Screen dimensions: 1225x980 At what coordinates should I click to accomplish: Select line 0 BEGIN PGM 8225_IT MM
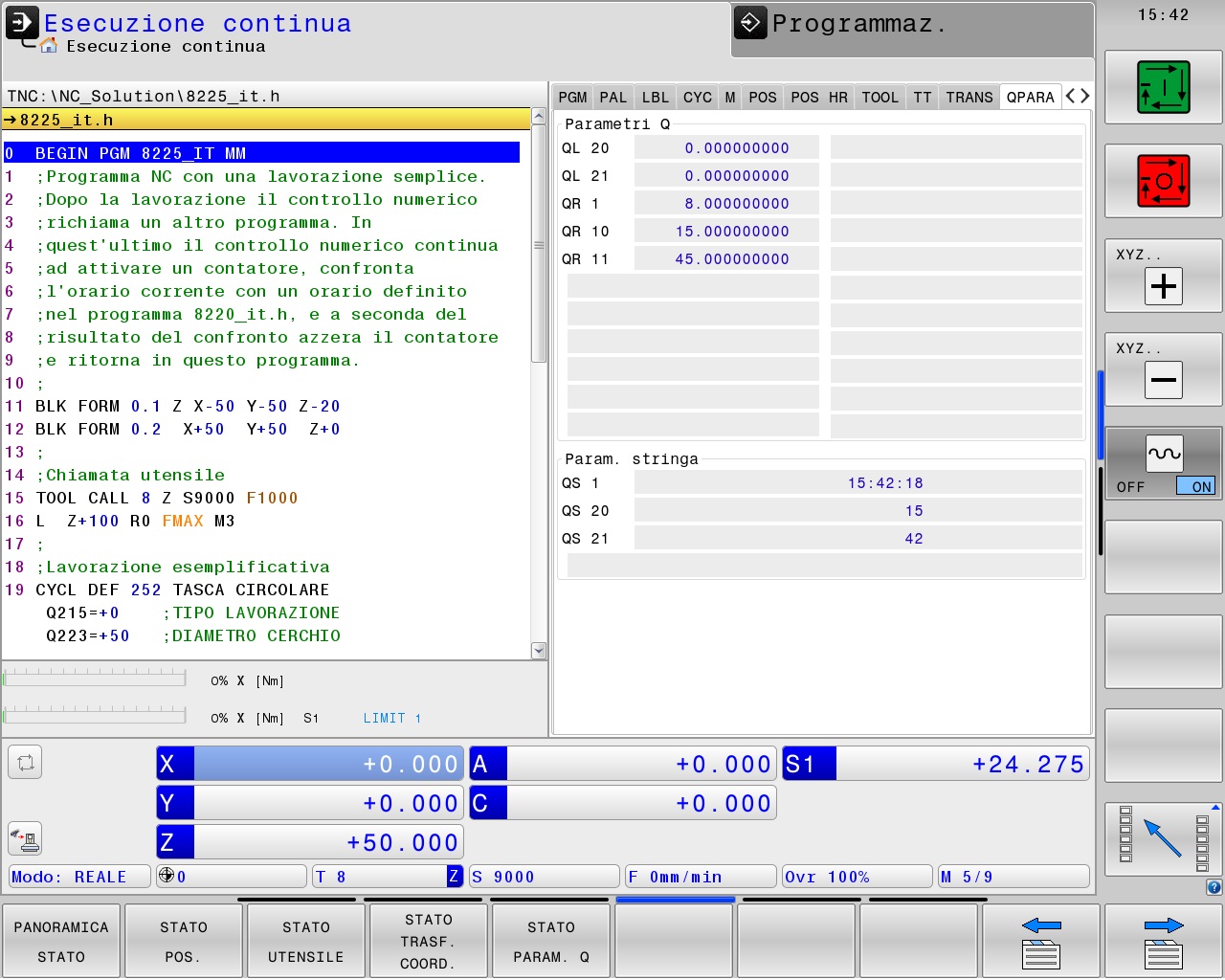(261, 153)
